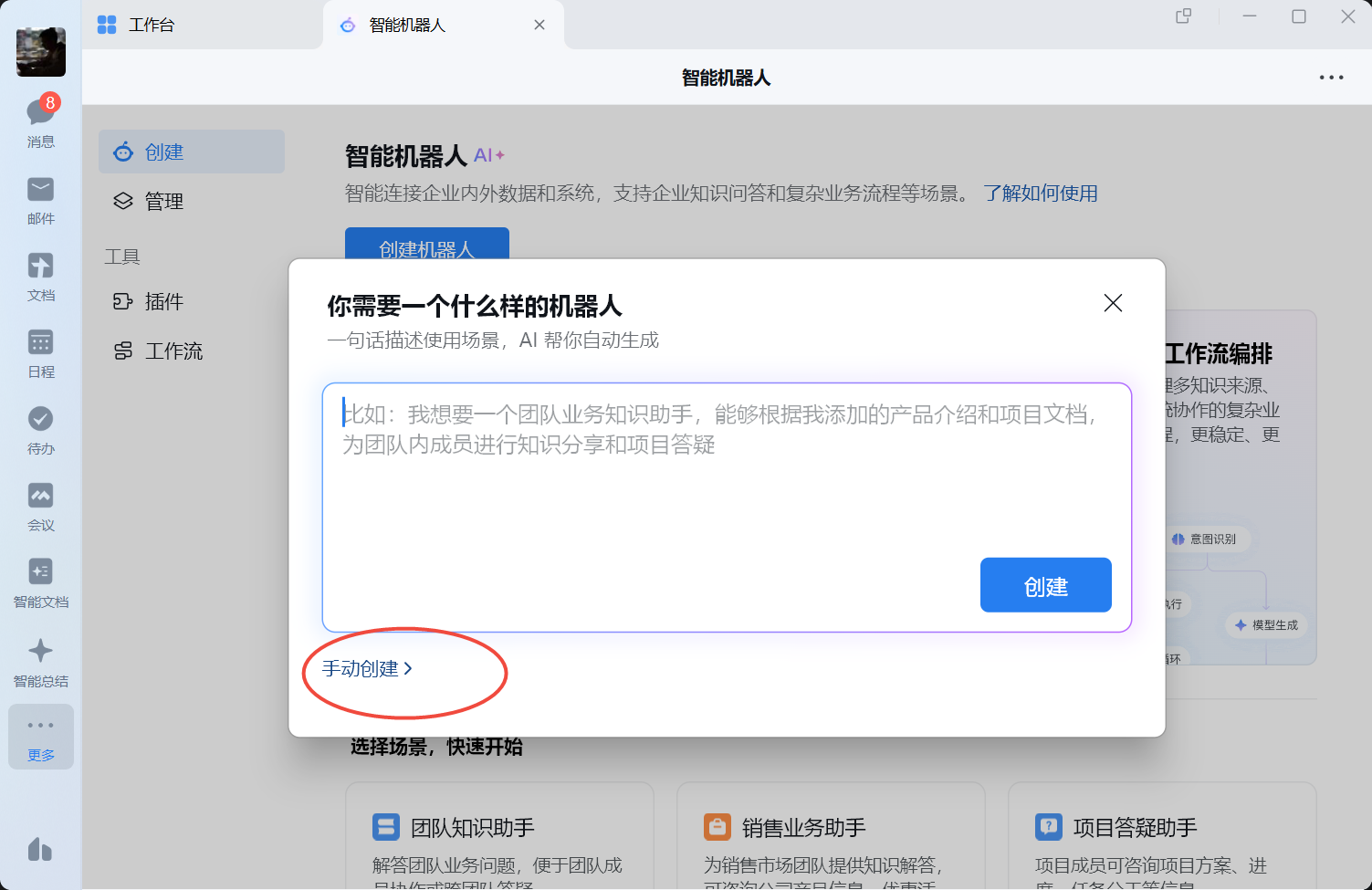Close the robot creation dialog
Viewport: 1372px width, 890px height.
tap(1113, 303)
